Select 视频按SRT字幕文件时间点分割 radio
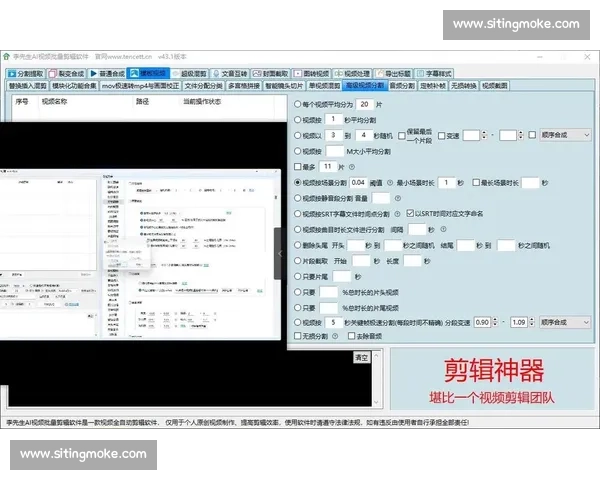This screenshot has width=600, height=480. coord(297,214)
